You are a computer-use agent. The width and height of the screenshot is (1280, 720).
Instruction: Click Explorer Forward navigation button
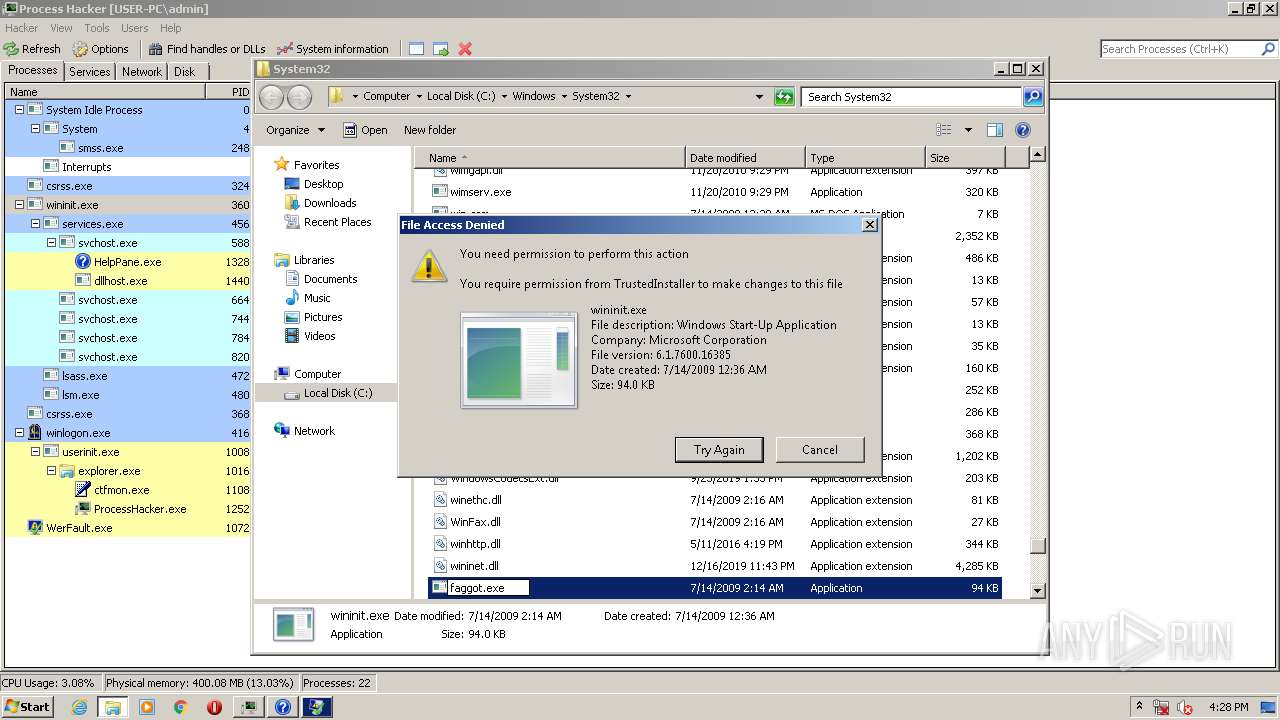[298, 97]
